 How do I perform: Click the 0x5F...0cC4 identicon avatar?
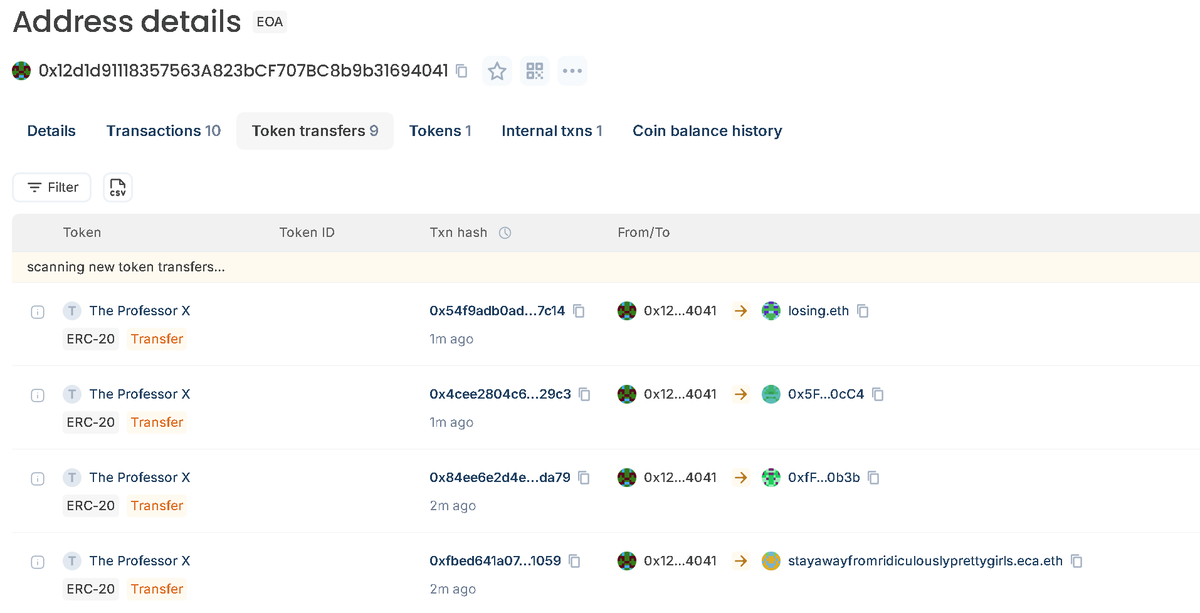(771, 394)
